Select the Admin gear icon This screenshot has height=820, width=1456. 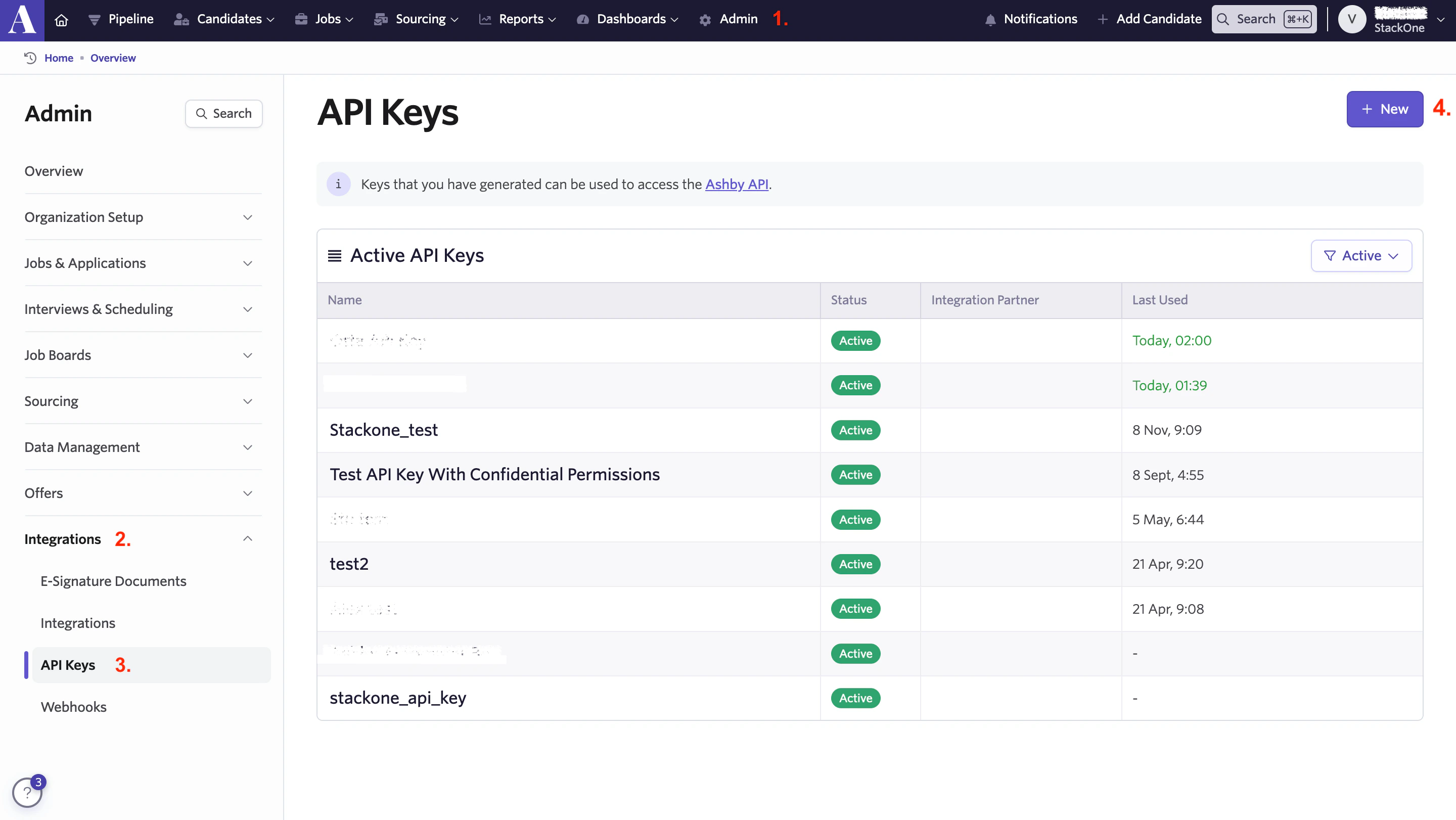tap(705, 19)
